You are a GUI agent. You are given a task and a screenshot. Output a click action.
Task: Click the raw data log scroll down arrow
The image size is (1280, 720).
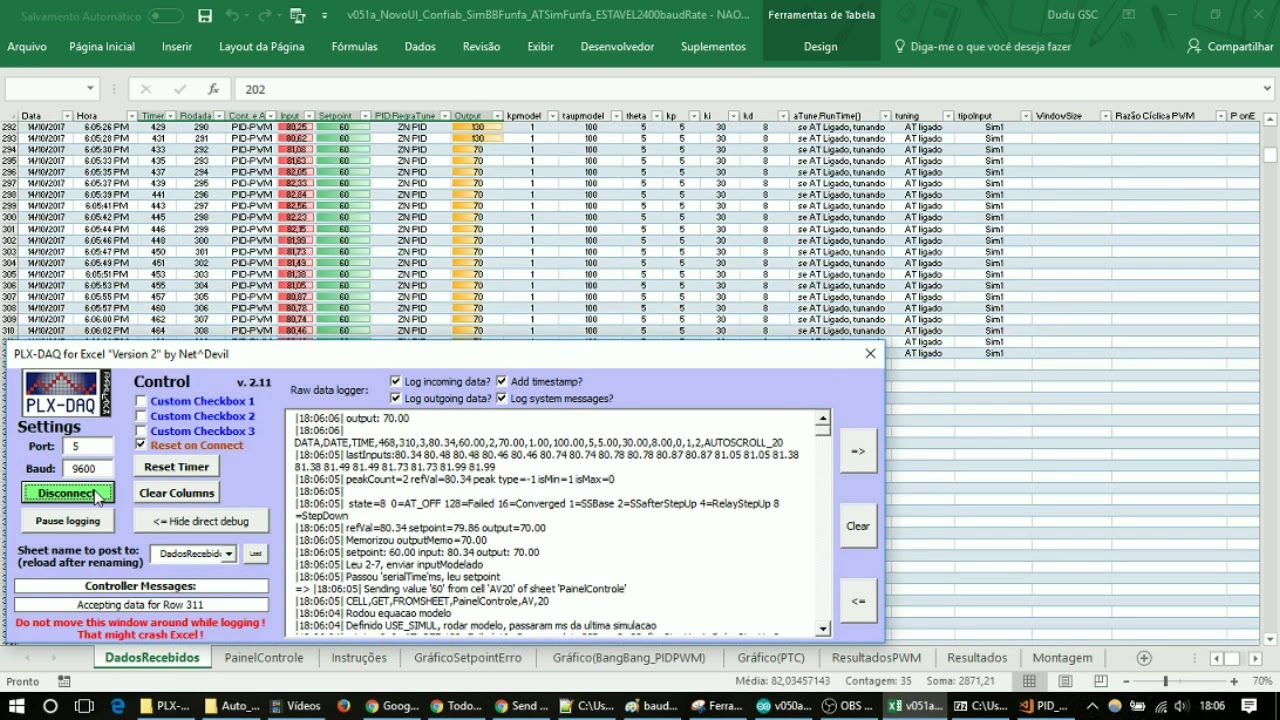pos(823,629)
